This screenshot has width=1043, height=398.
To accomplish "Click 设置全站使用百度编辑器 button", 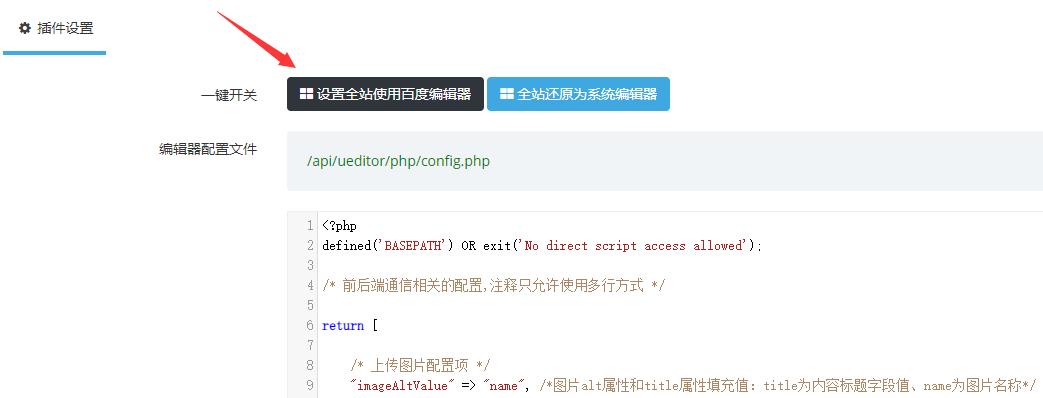I will tap(385, 94).
